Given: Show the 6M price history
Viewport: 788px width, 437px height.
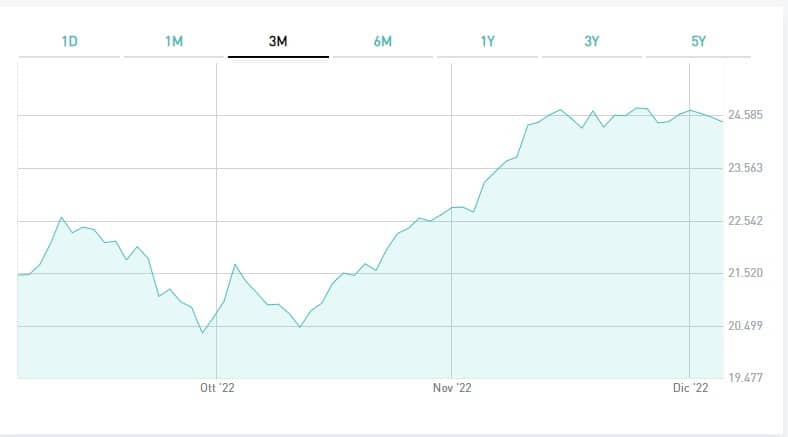Looking at the screenshot, I should 382,42.
